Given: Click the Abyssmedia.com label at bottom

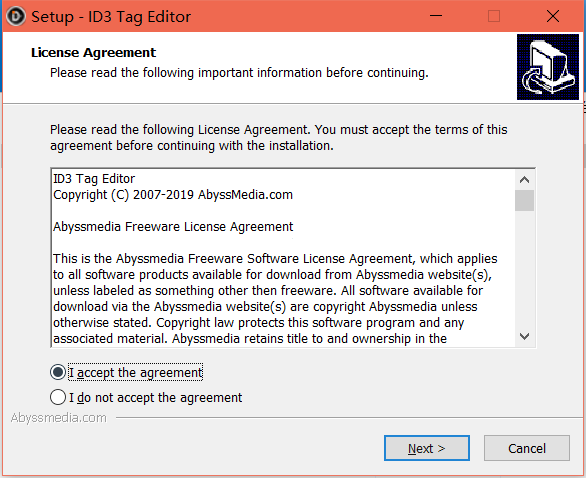Looking at the screenshot, I should [59, 417].
